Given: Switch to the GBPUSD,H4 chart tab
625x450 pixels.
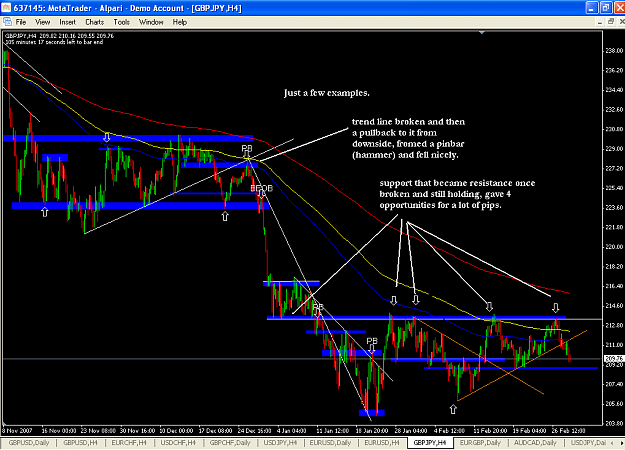Looking at the screenshot, I should point(81,442).
